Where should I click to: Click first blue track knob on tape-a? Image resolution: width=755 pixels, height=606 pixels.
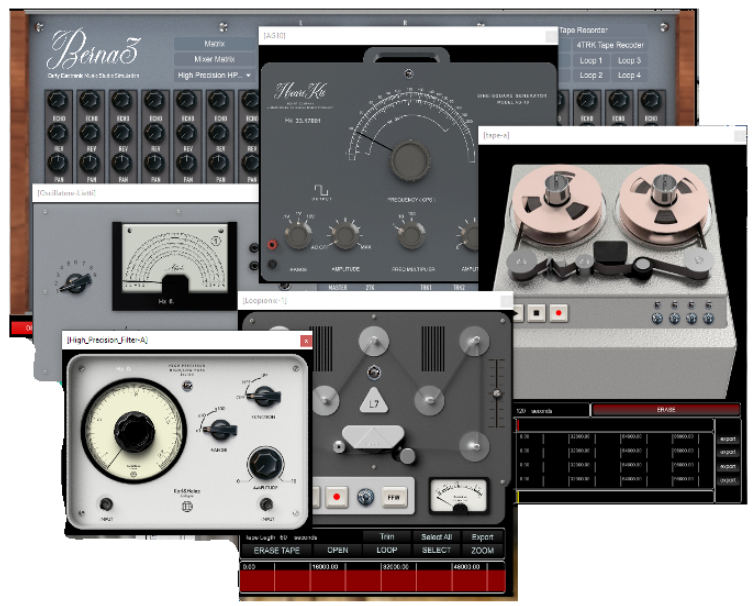click(x=657, y=318)
